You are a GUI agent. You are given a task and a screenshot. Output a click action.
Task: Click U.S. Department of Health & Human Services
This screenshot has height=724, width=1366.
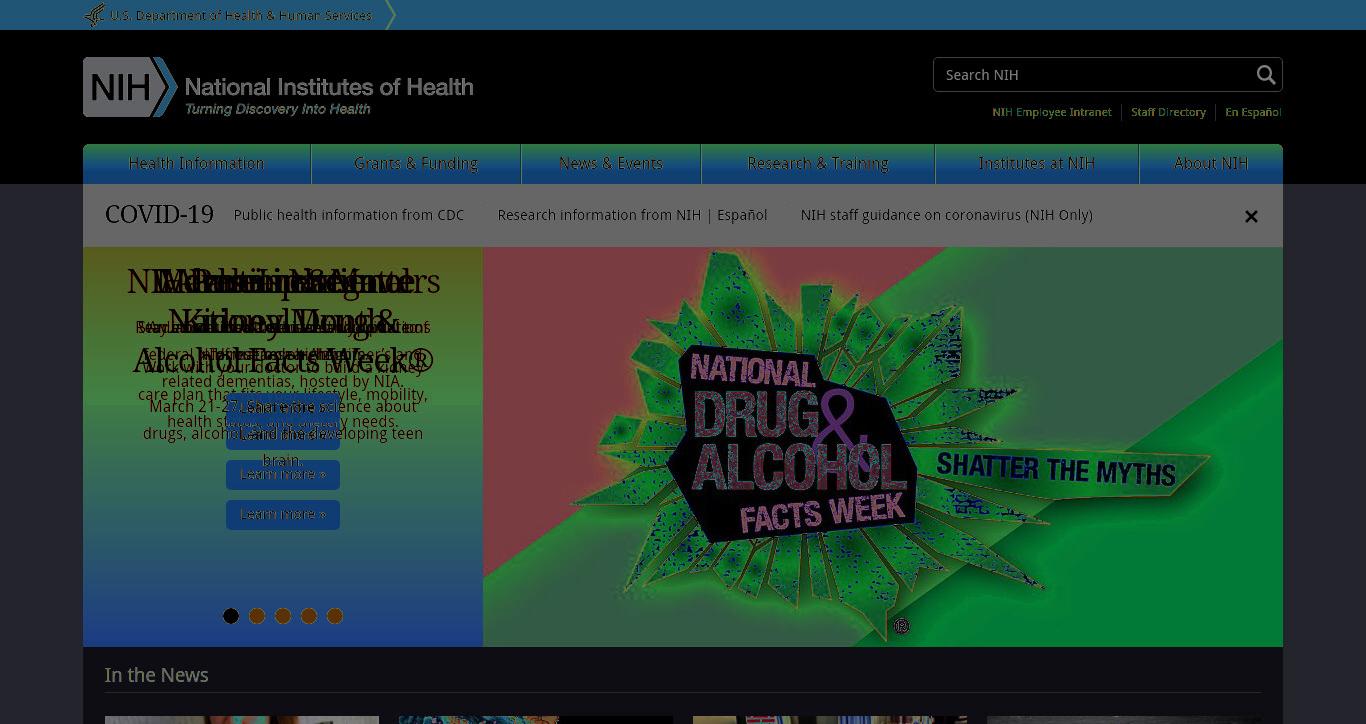point(241,15)
